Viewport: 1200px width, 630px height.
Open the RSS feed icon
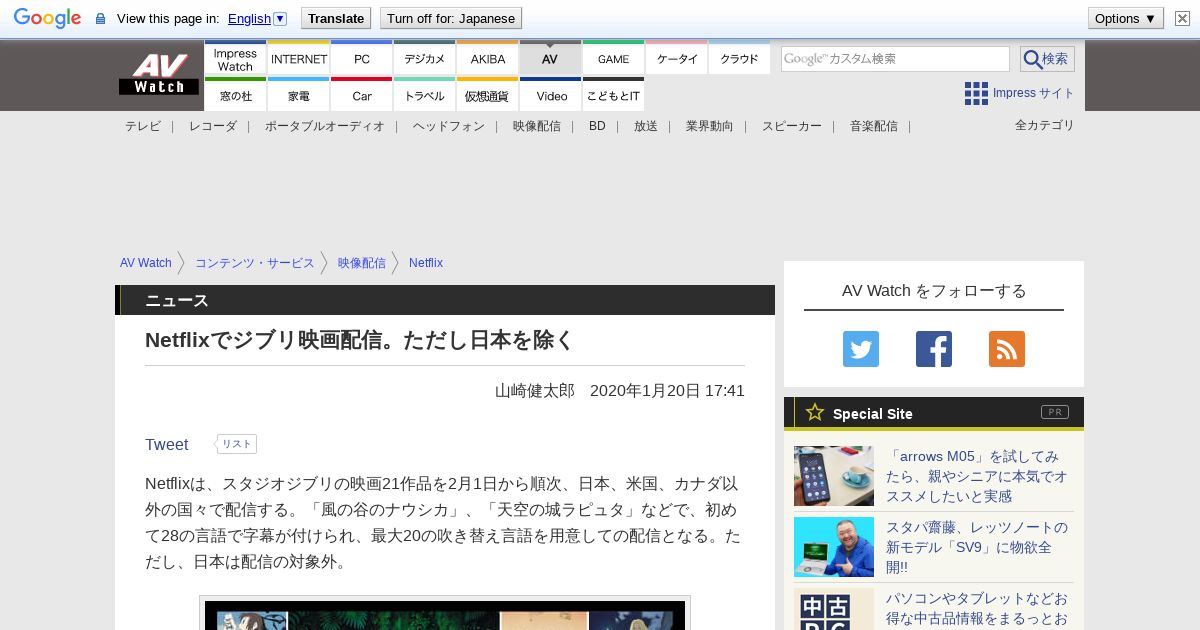(x=1007, y=349)
